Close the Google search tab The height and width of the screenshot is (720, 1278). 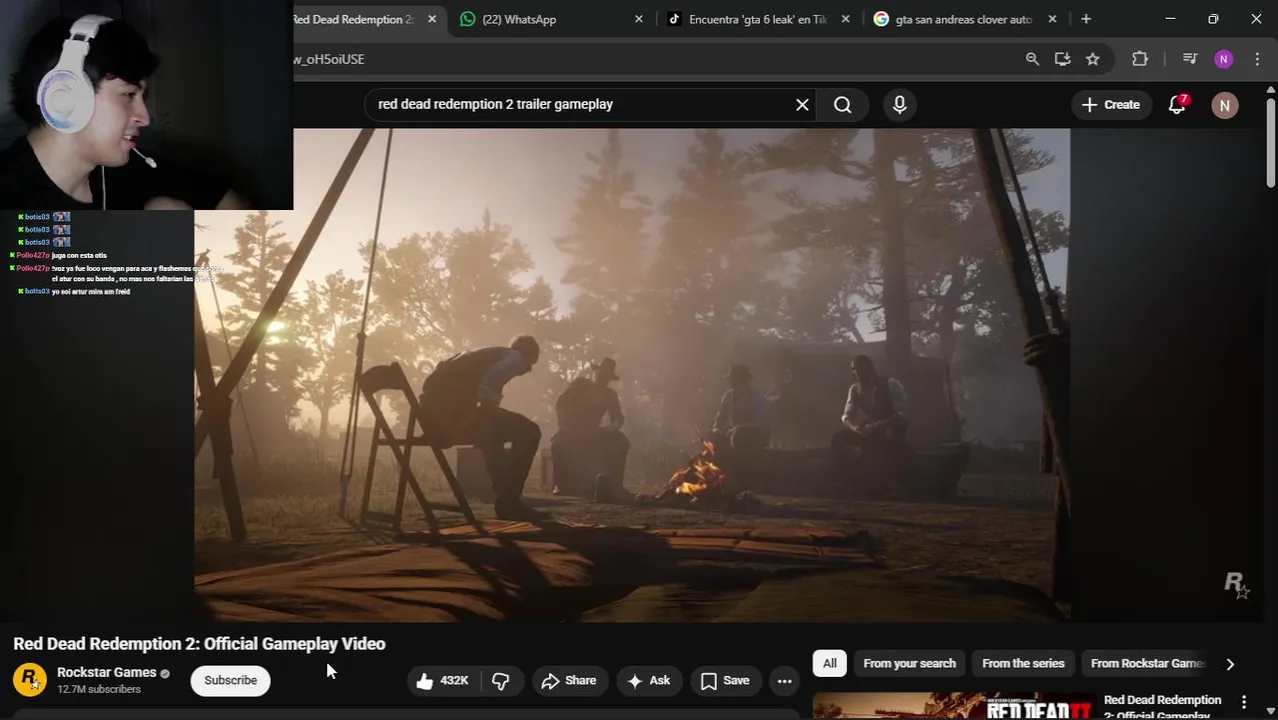pyautogui.click(x=1052, y=19)
